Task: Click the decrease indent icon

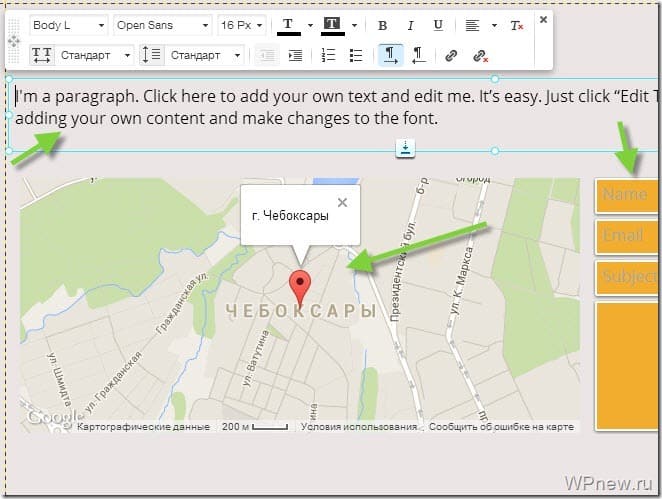Action: coord(267,55)
